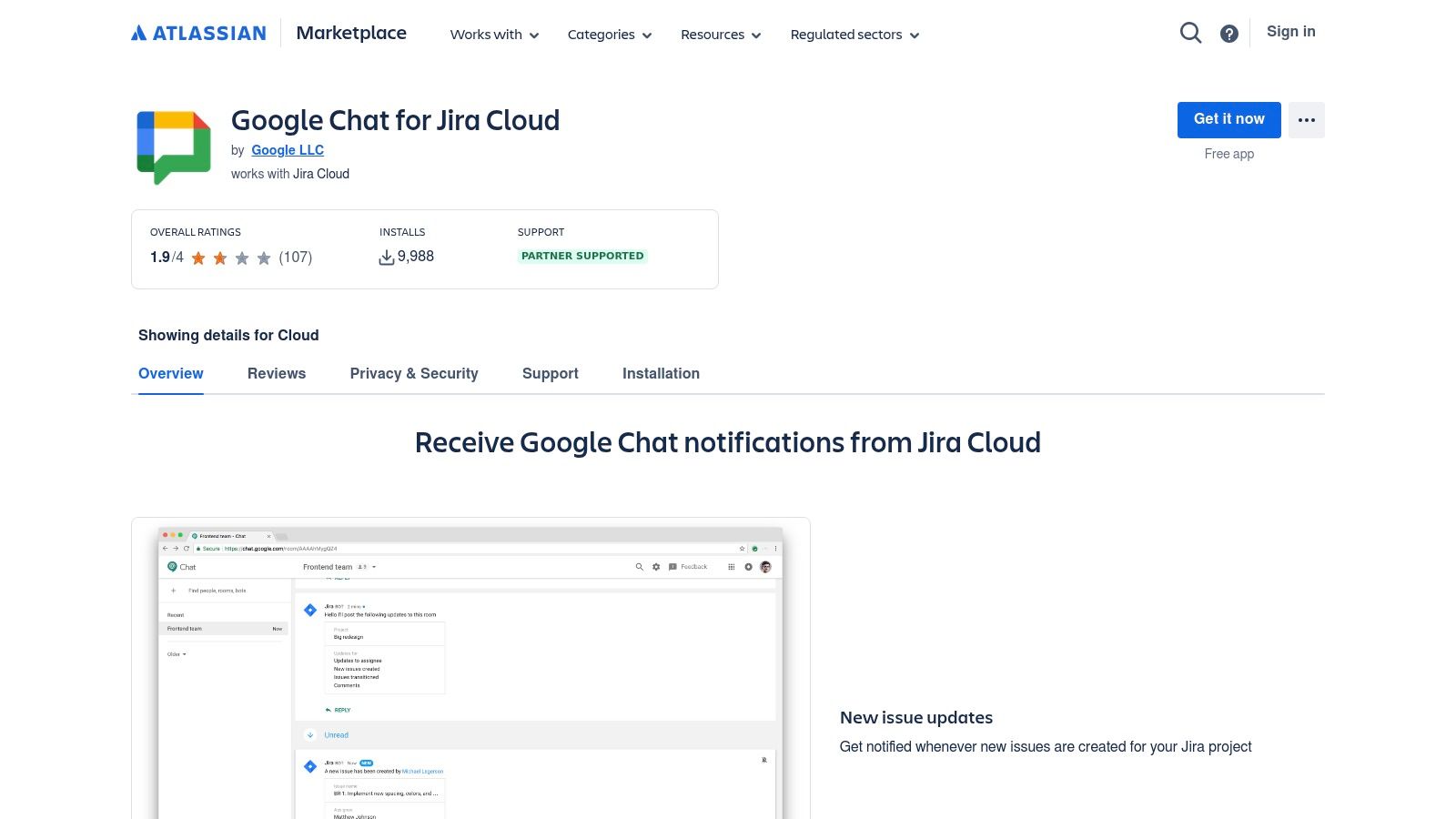Click the Sign in link
This screenshot has height=819, width=1456.
click(1290, 31)
